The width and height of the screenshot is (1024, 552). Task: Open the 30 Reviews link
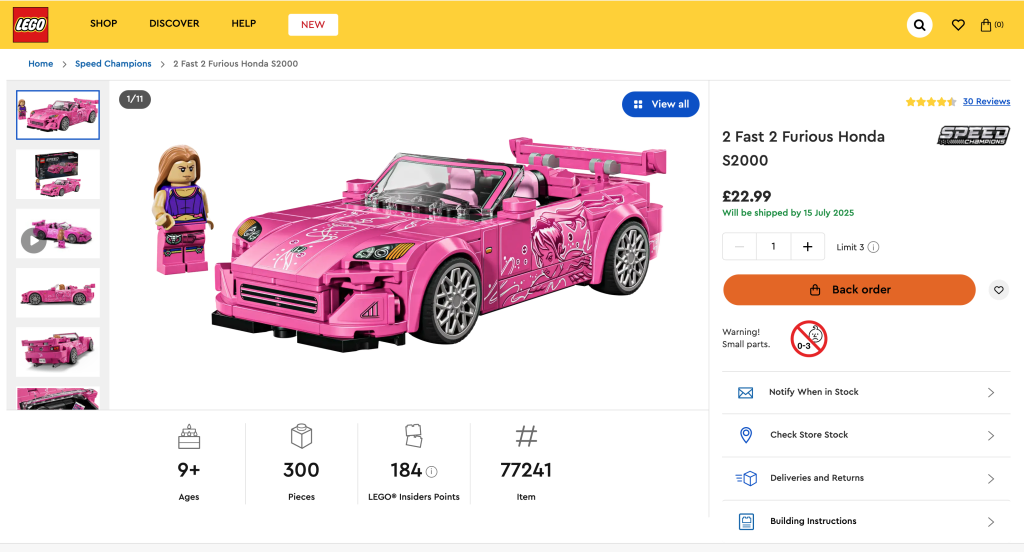986,102
